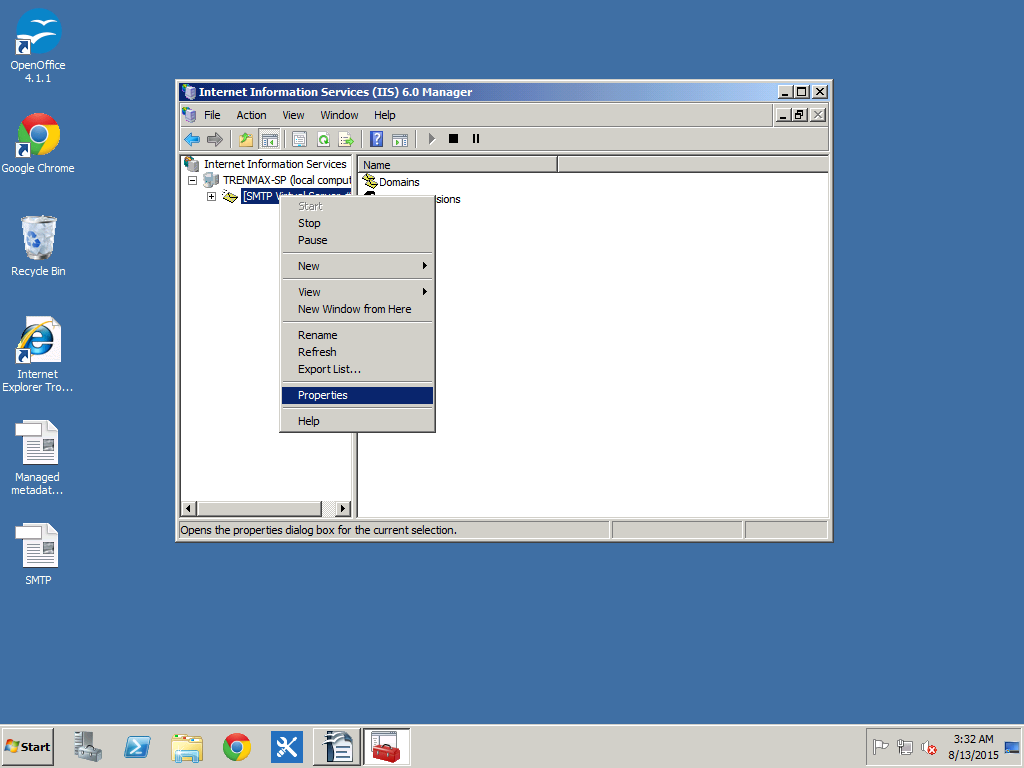Screen dimensions: 1024x768
Task: Restore the inner console window
Action: [799, 115]
